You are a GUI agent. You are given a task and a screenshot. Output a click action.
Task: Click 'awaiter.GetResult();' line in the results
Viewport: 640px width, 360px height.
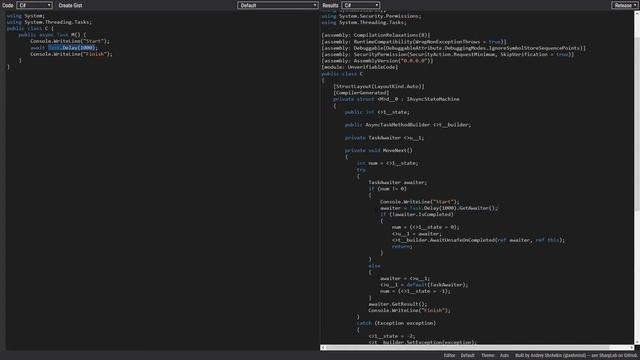398,304
